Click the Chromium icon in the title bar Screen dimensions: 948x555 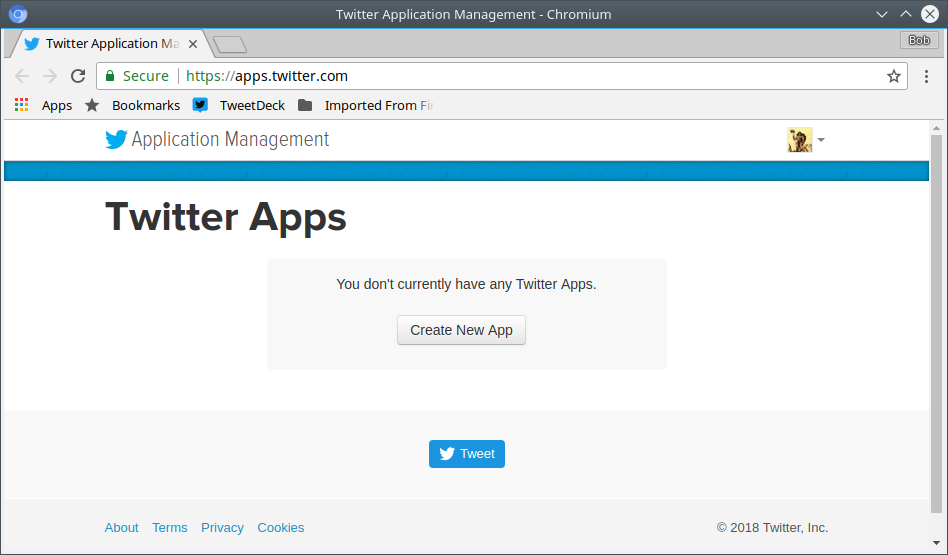pyautogui.click(x=18, y=14)
